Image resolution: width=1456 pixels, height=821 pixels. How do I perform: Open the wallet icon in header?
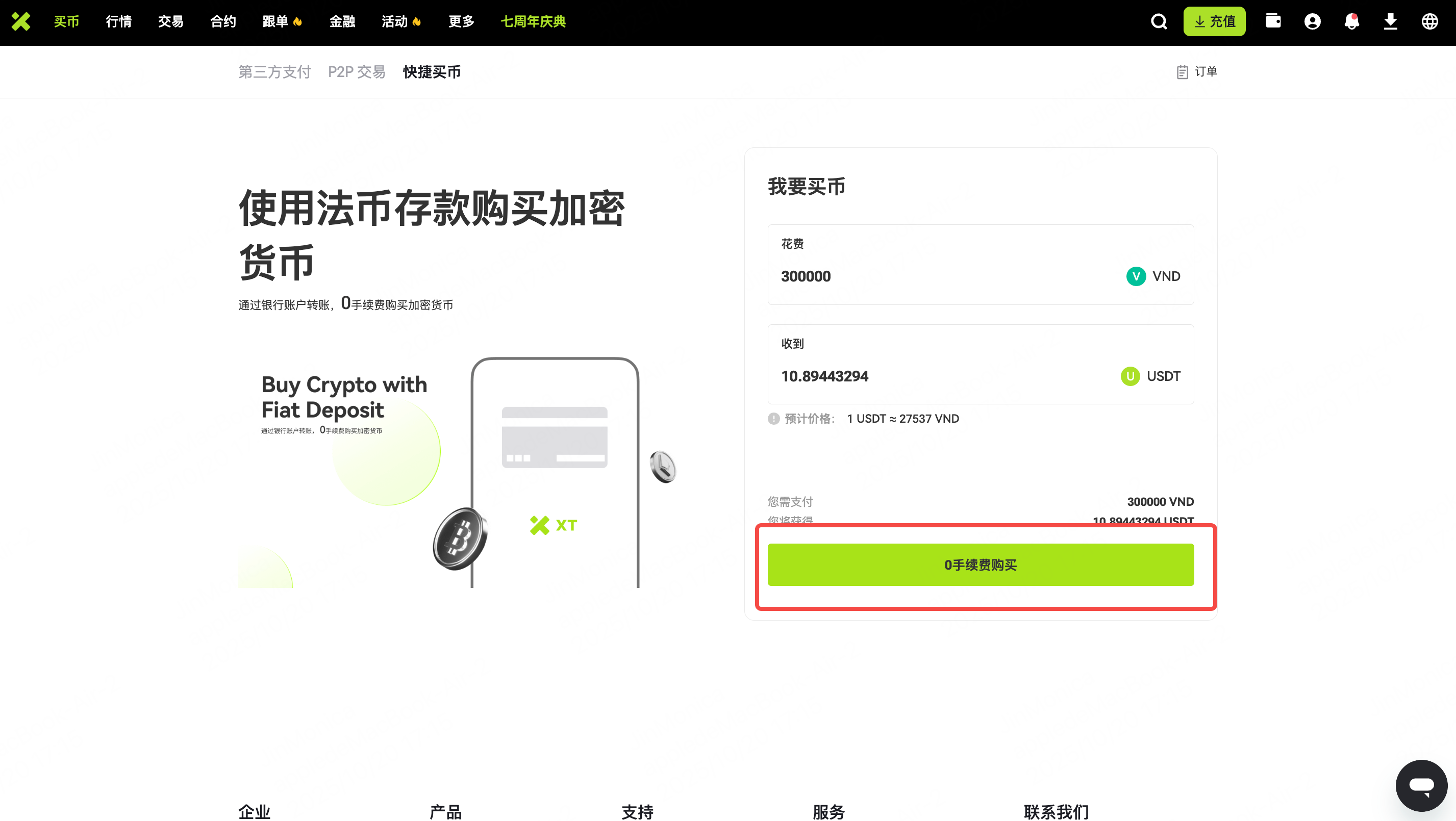point(1273,21)
